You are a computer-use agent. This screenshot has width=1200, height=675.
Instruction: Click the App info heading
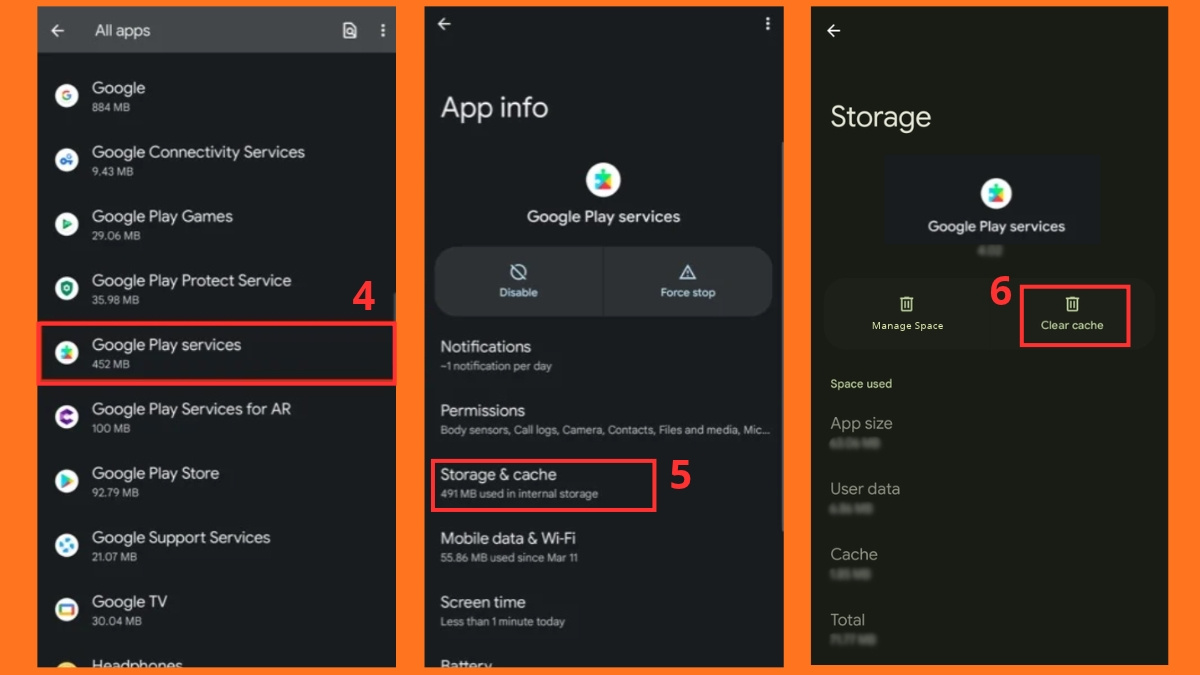coord(494,108)
